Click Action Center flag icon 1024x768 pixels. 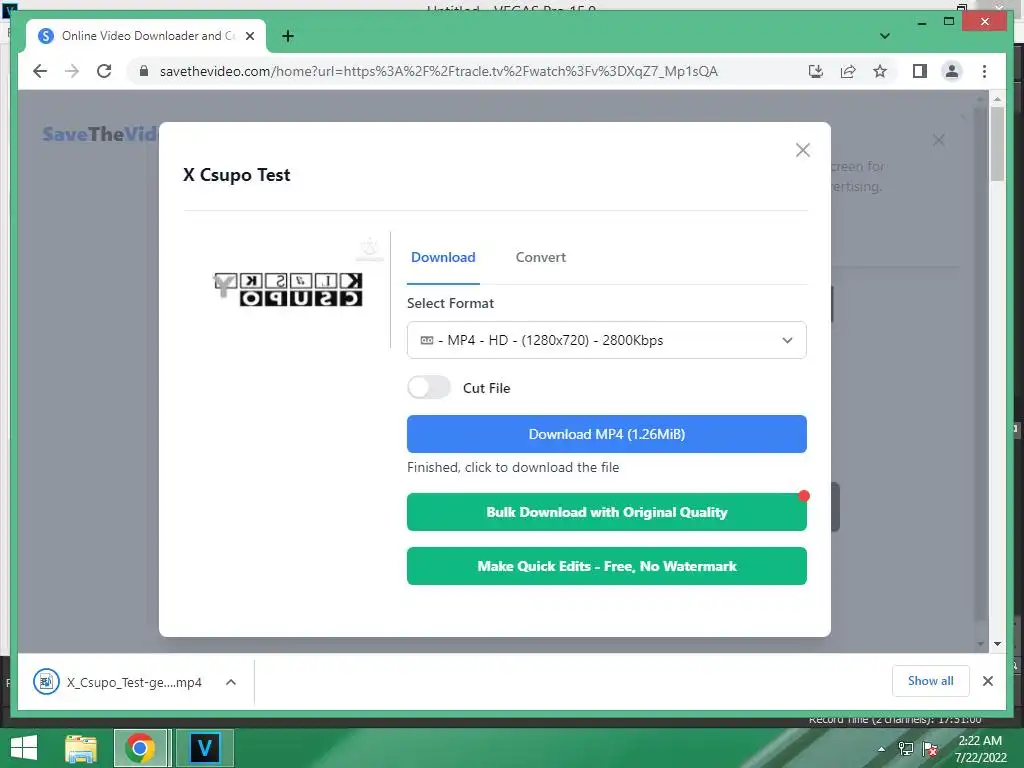(930, 749)
